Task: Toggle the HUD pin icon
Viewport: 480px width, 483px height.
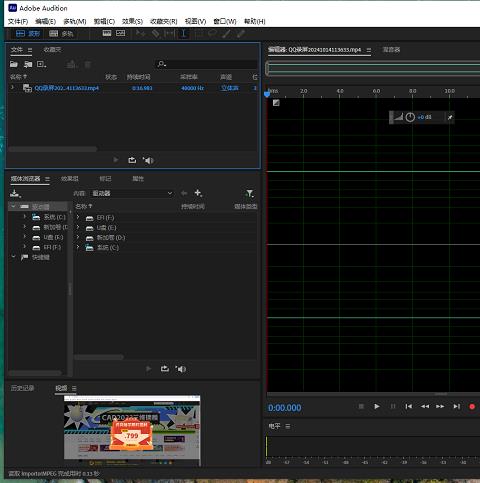Action: click(x=450, y=117)
